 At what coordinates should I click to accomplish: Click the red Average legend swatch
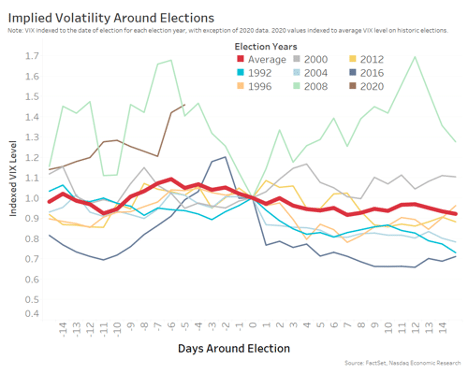tap(240, 59)
